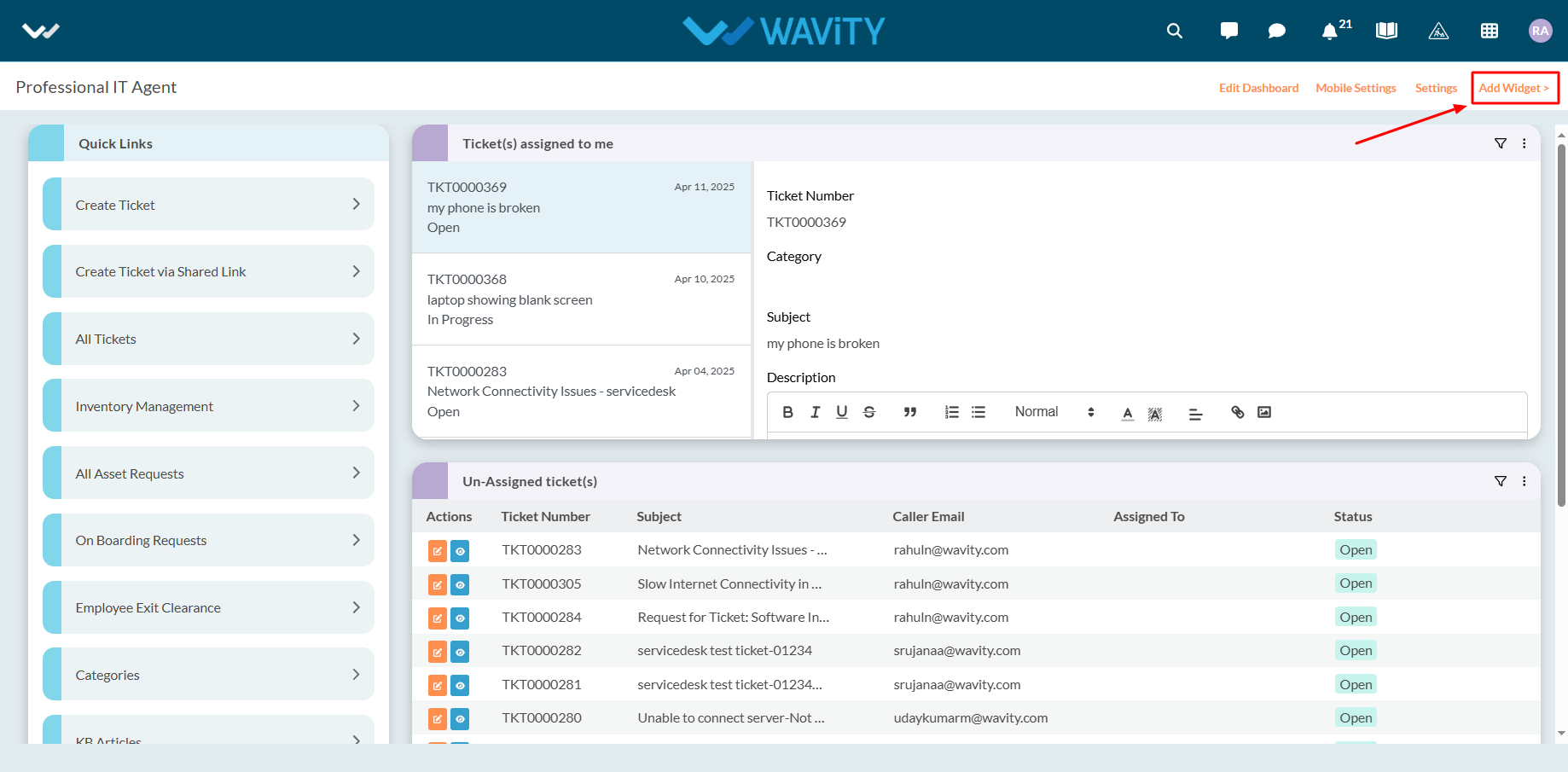Screen dimensions: 1568x772
Task: Click Add Widget button
Action: [x=1514, y=88]
